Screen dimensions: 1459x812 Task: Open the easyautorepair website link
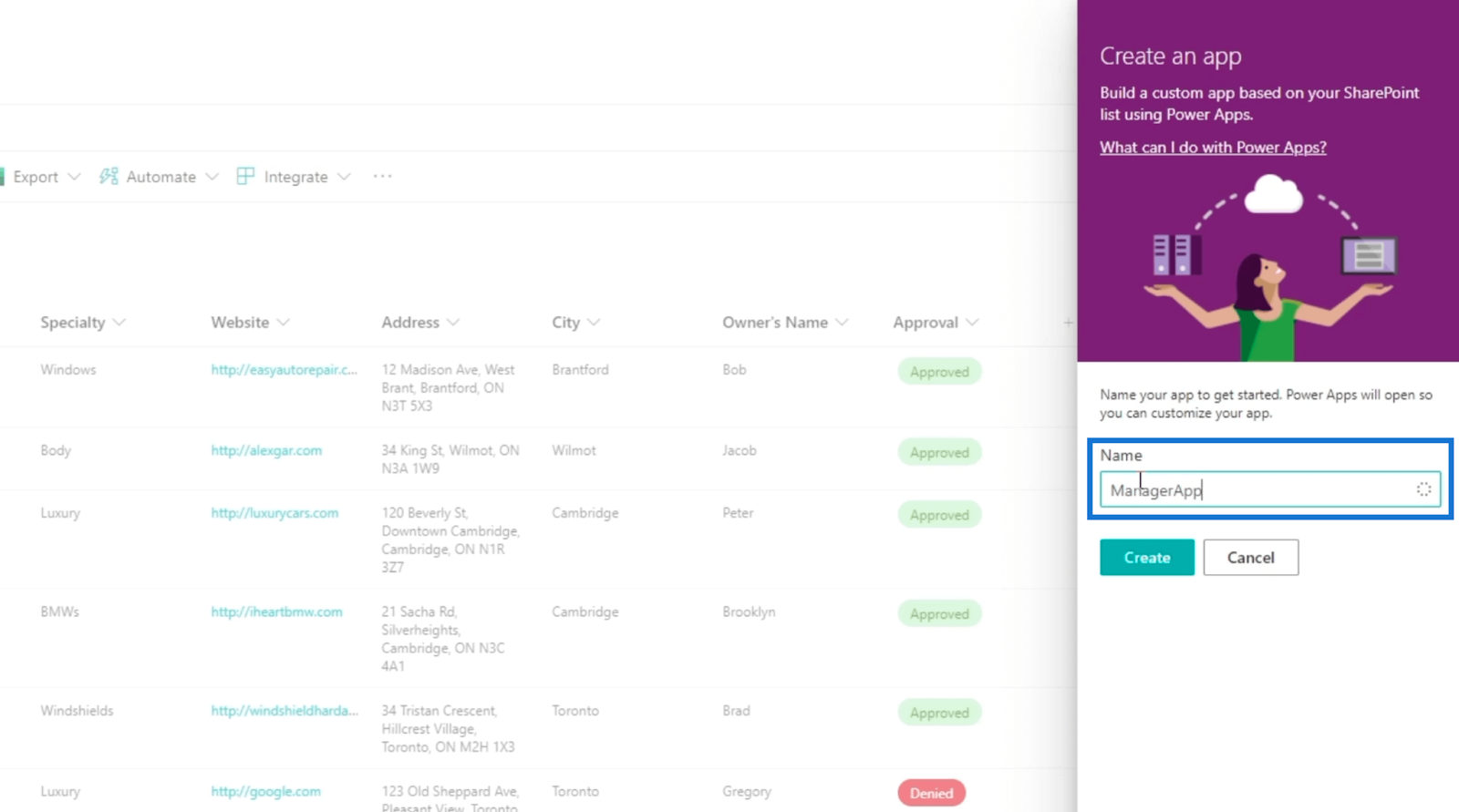pos(284,370)
